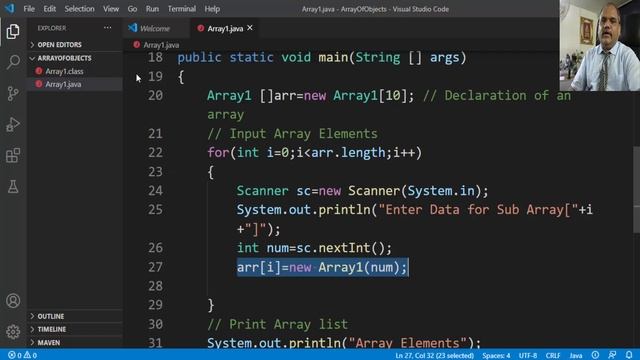Click the Java language mode indicator

pyautogui.click(x=576, y=355)
